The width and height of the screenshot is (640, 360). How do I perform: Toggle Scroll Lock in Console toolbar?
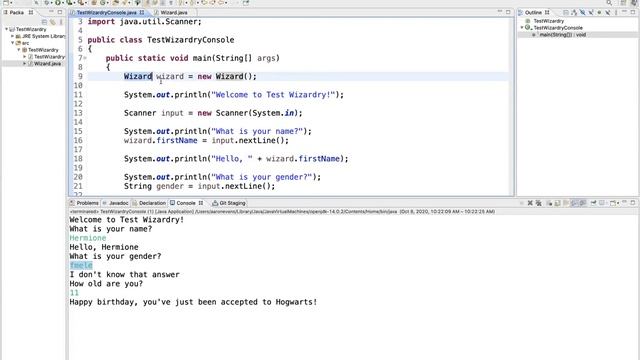[x=558, y=203]
